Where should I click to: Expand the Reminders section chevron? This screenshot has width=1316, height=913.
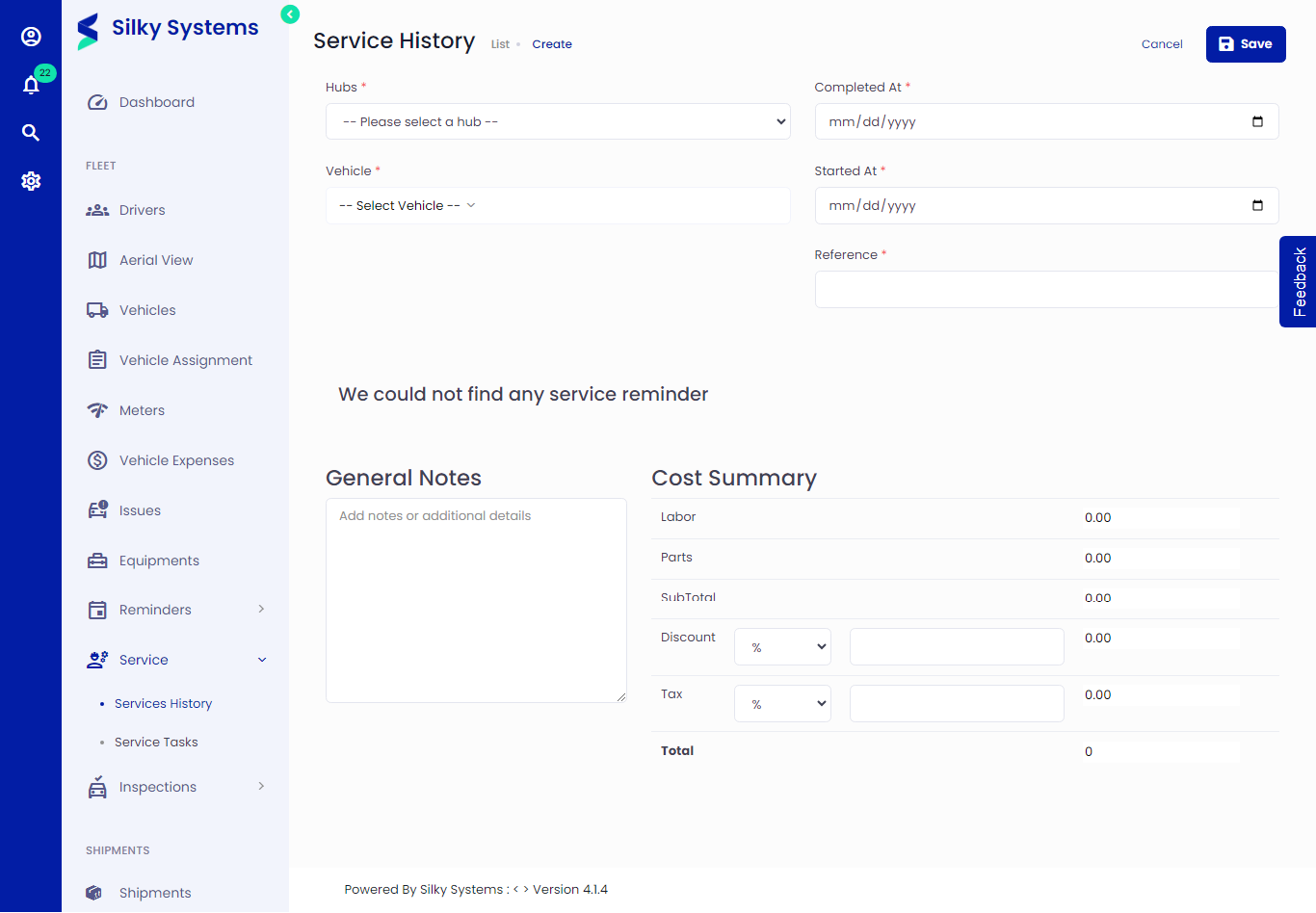259,609
